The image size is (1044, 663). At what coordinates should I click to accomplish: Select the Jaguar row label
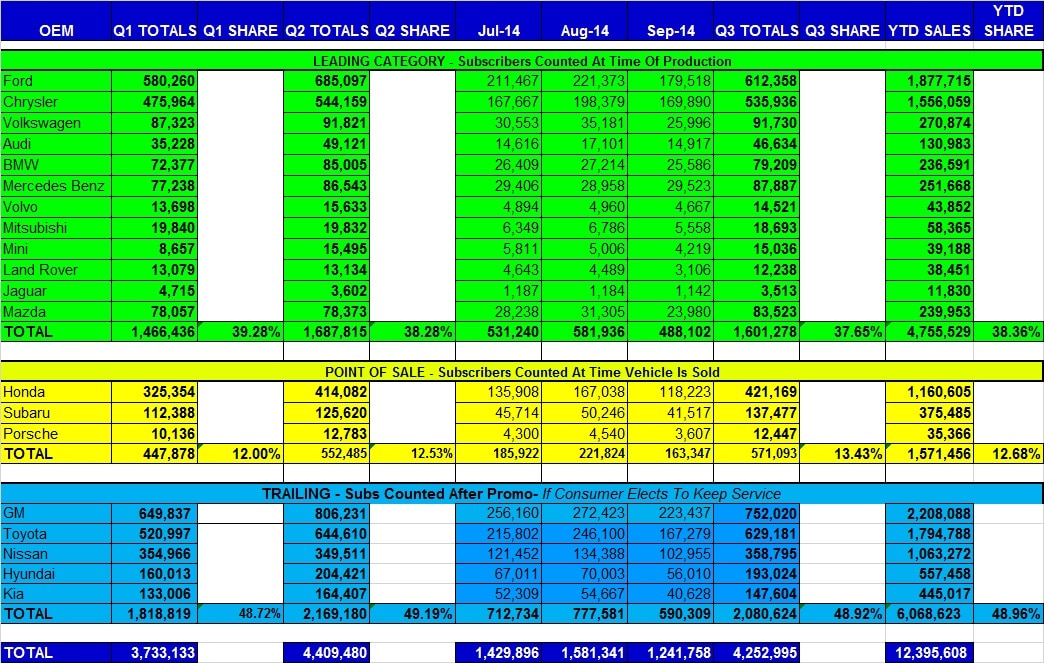click(x=56, y=291)
